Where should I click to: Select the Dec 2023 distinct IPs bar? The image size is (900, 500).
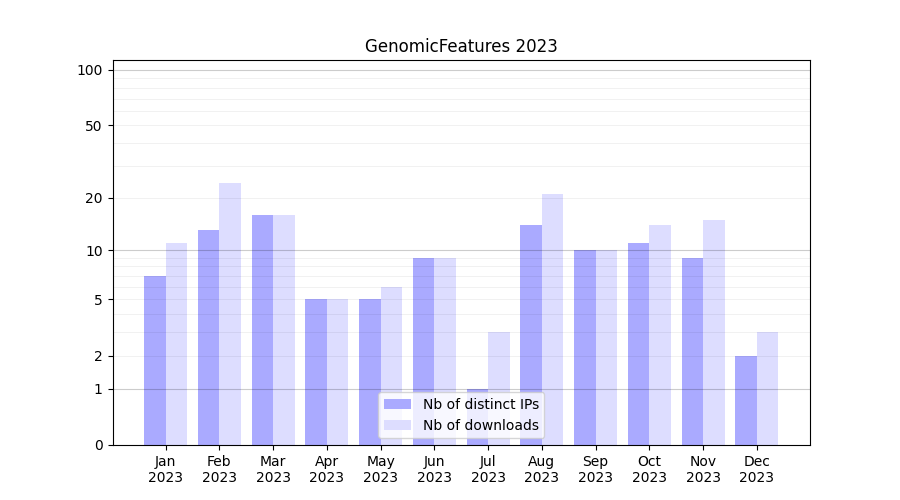tap(746, 400)
